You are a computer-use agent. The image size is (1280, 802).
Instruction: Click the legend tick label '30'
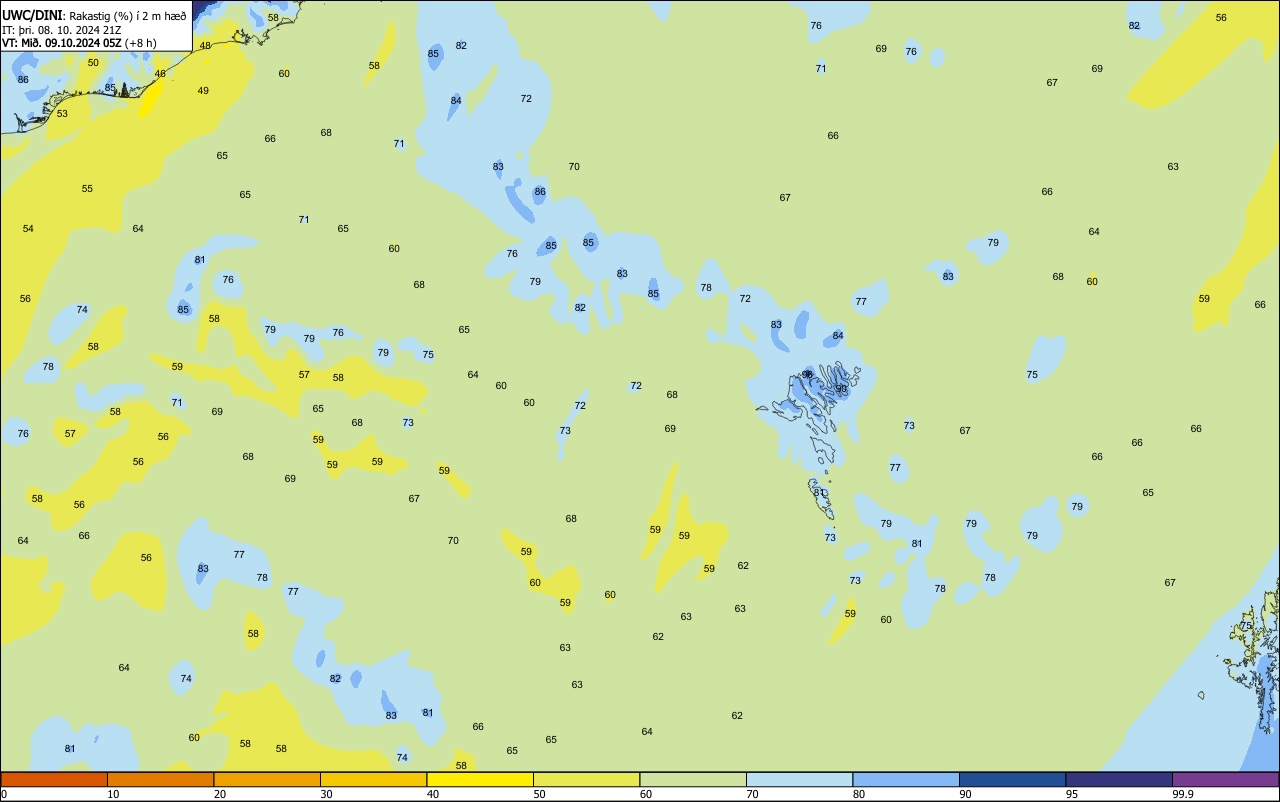click(x=326, y=794)
